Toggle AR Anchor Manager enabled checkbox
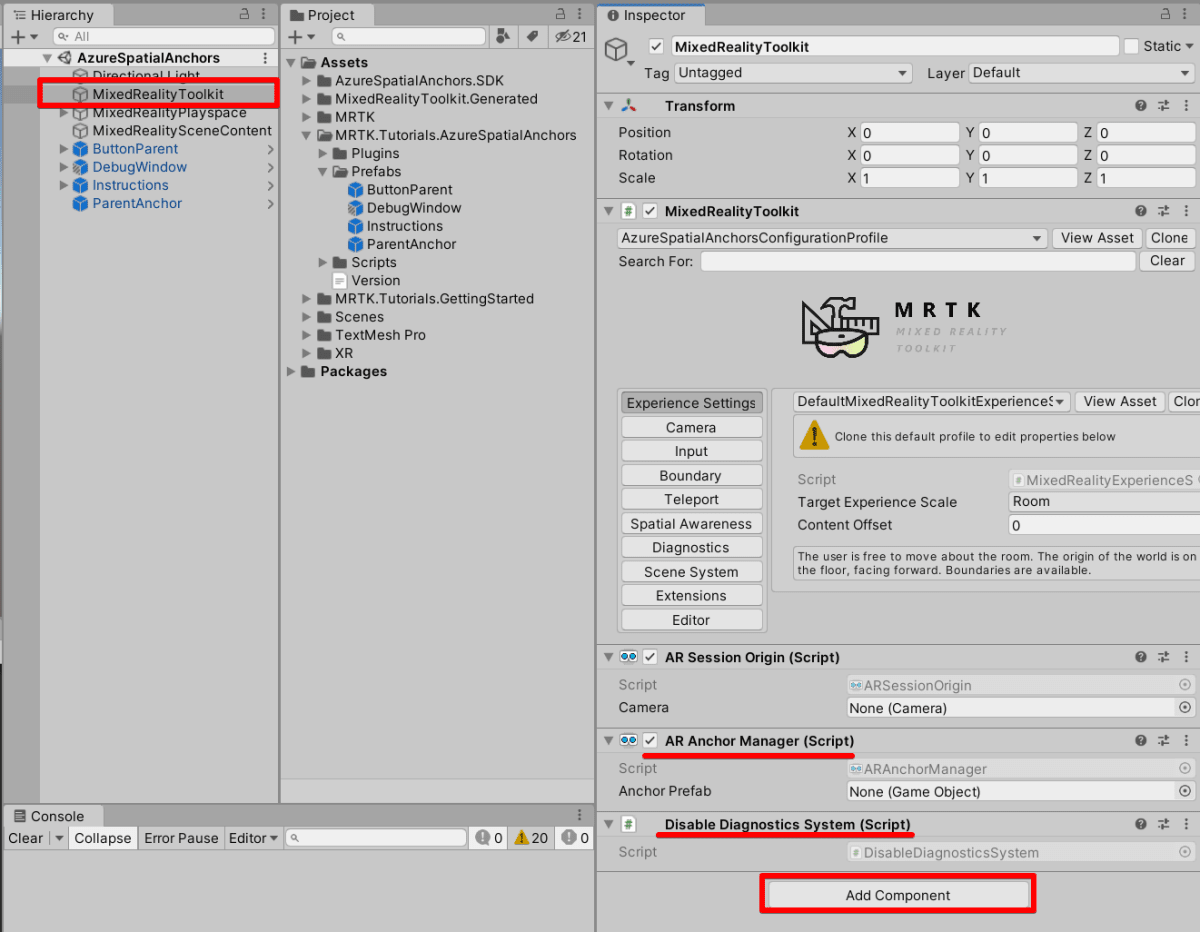1200x932 pixels. coord(650,741)
